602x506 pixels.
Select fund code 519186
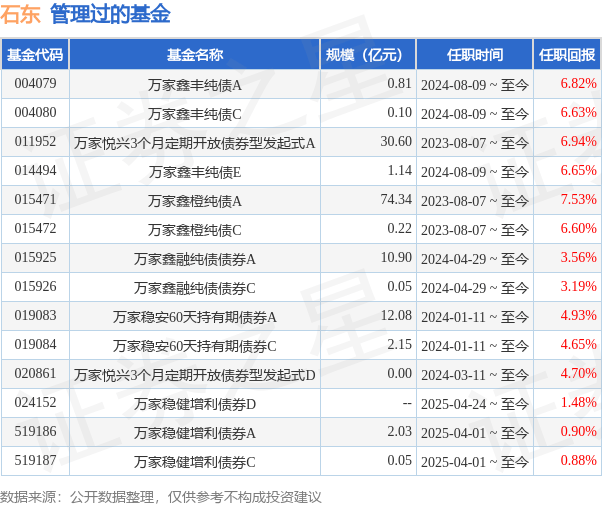tap(35, 431)
